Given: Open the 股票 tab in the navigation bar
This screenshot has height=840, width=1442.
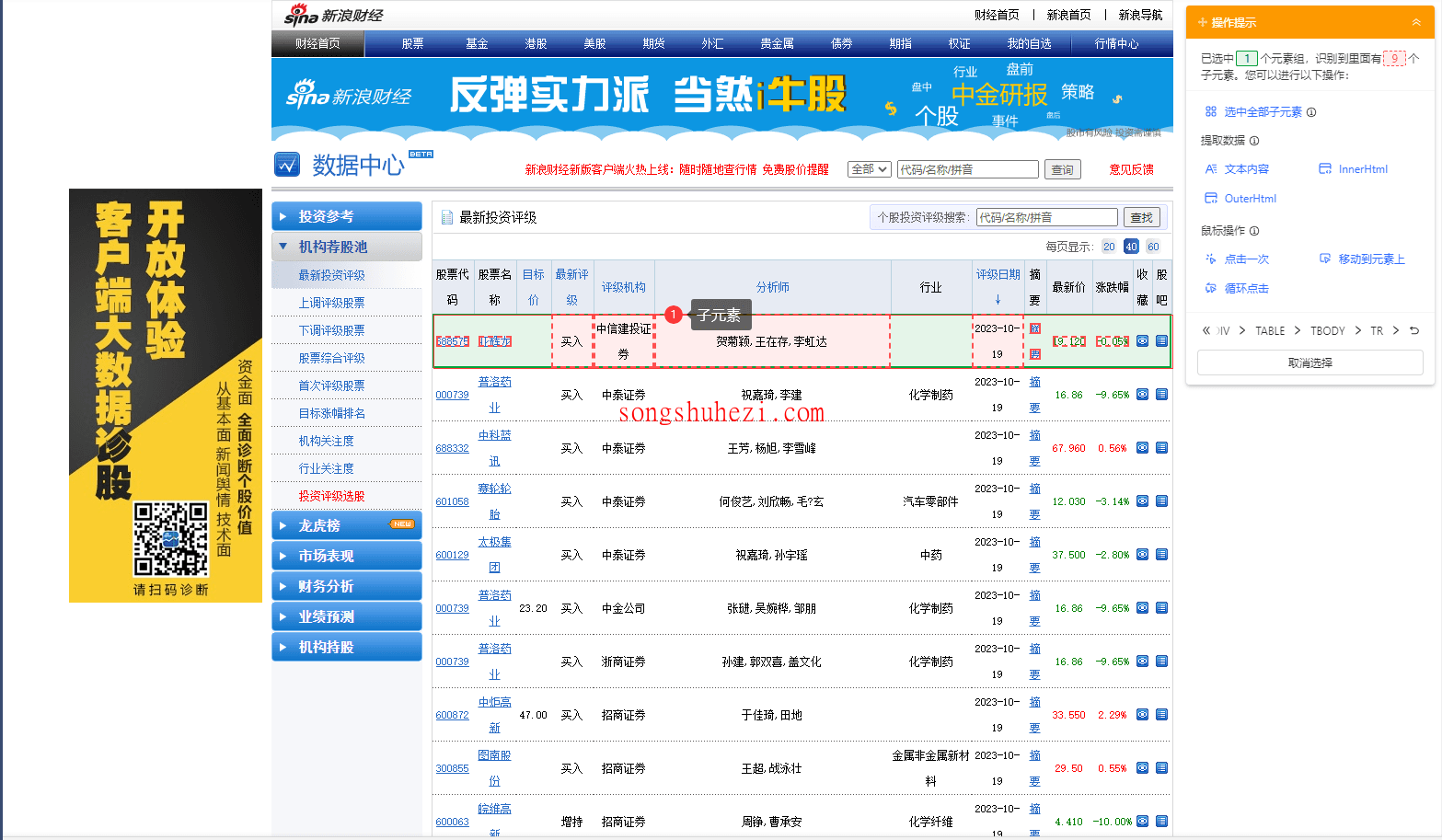Looking at the screenshot, I should point(412,43).
